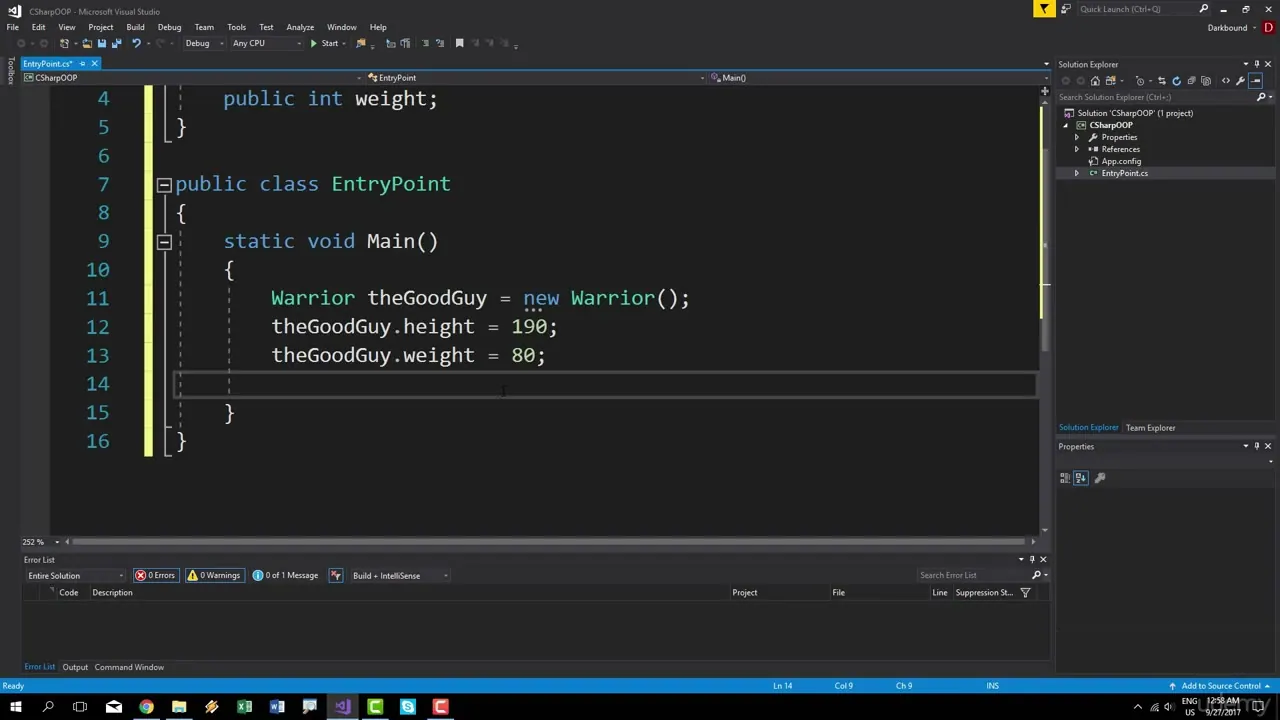
Task: Click the Undo arrow icon
Action: [x=136, y=43]
